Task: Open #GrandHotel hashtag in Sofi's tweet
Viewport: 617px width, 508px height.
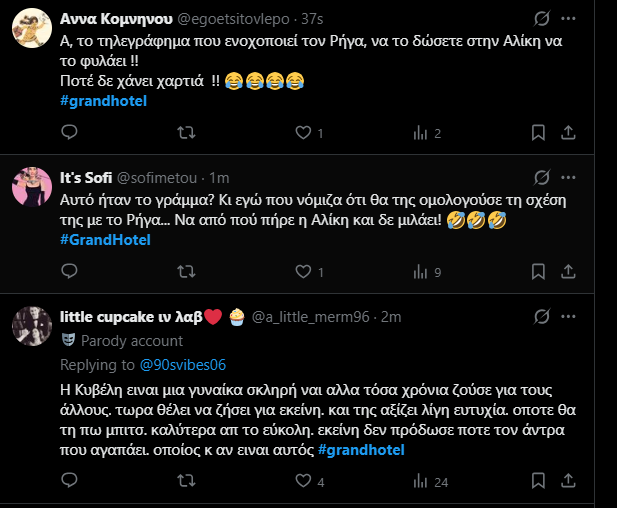Action: pyautogui.click(x=105, y=240)
